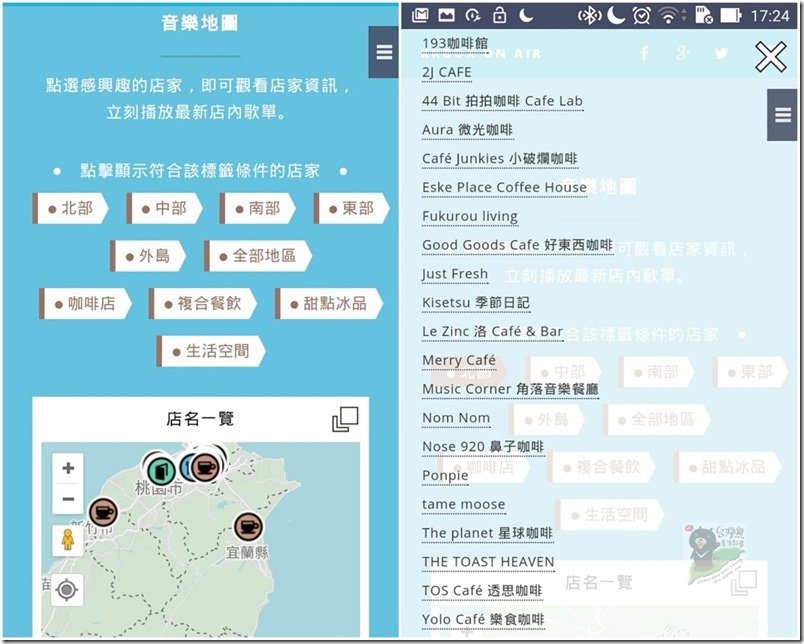Image resolution: width=804 pixels, height=644 pixels.
Task: Filter stores by 中部 tag
Action: [165, 208]
